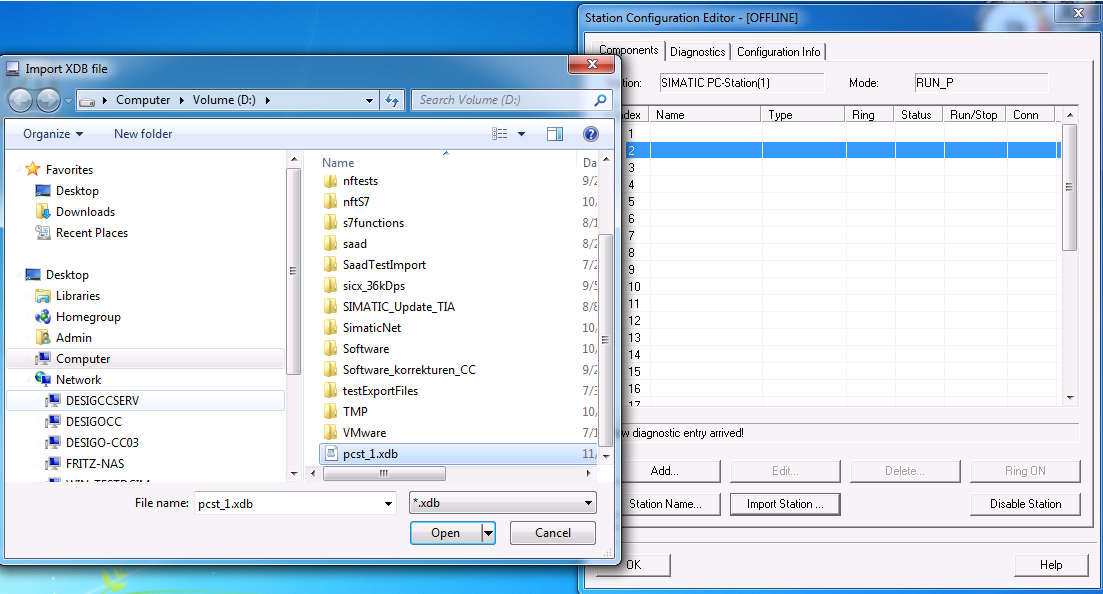This screenshot has height=594, width=1103.
Task: Expand the File name combo box arrow
Action: pos(389,504)
